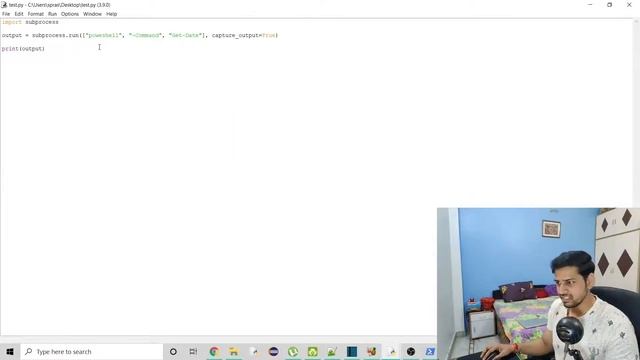Click 'capture_output' argument in the code
640x360 pixels.
pyautogui.click(x=235, y=36)
